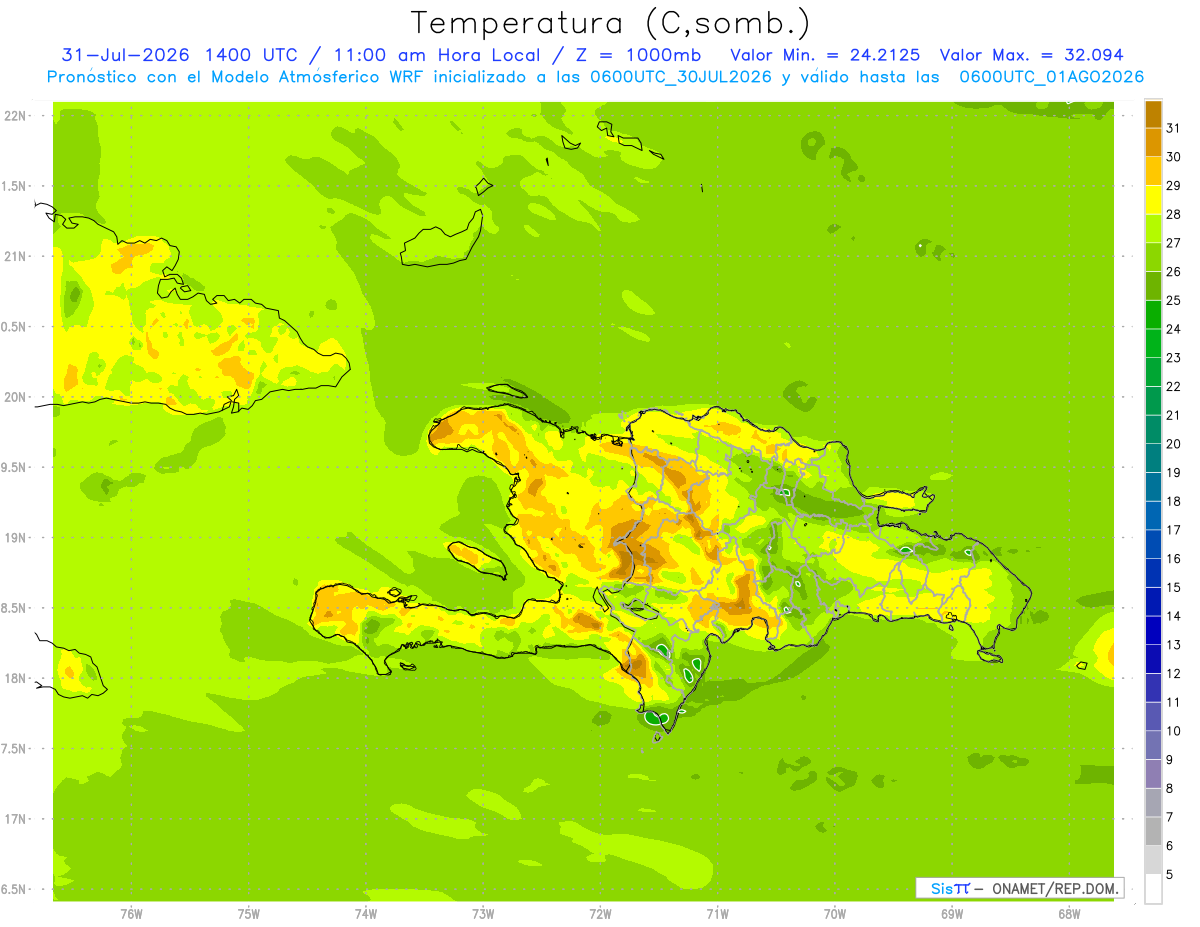Pick the lime swatch between 27 and 28

1153,229
